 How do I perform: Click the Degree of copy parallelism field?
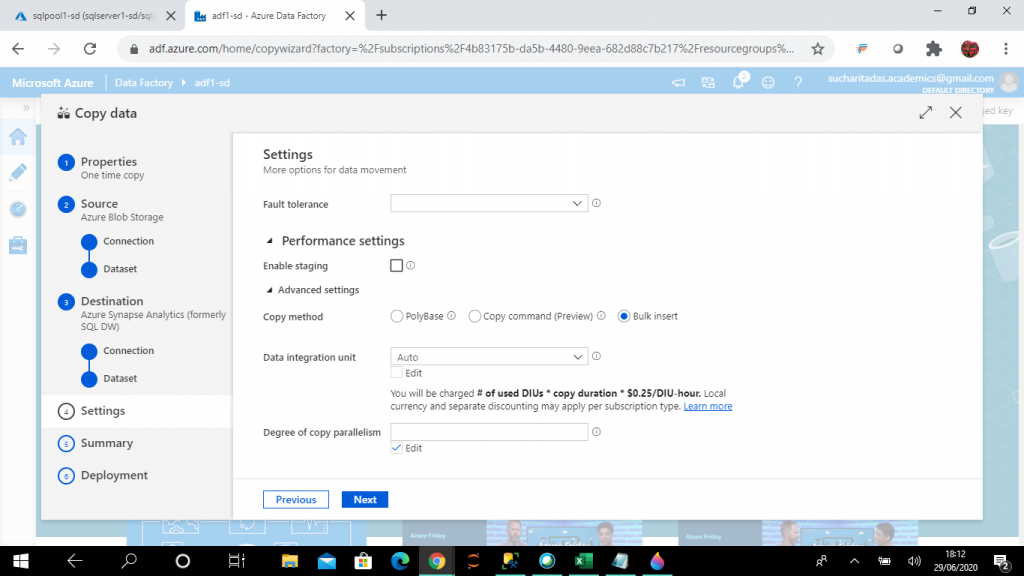tap(489, 432)
